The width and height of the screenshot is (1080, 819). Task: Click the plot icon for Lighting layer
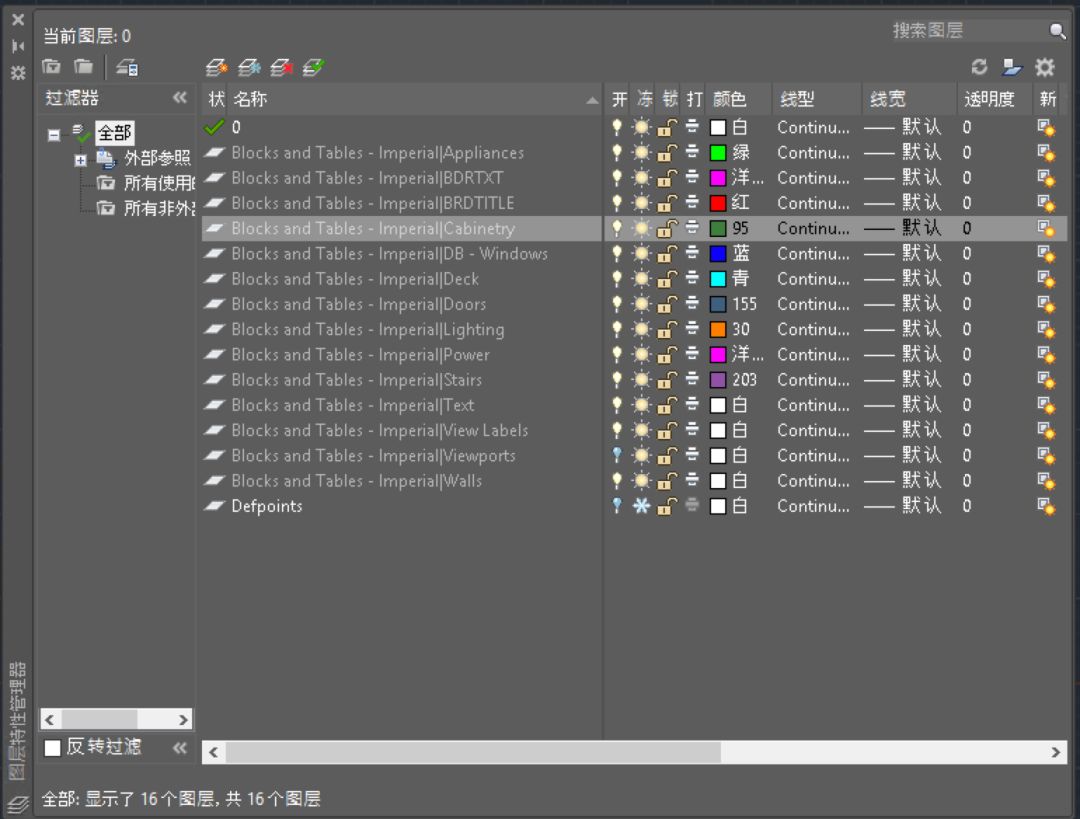(x=692, y=329)
